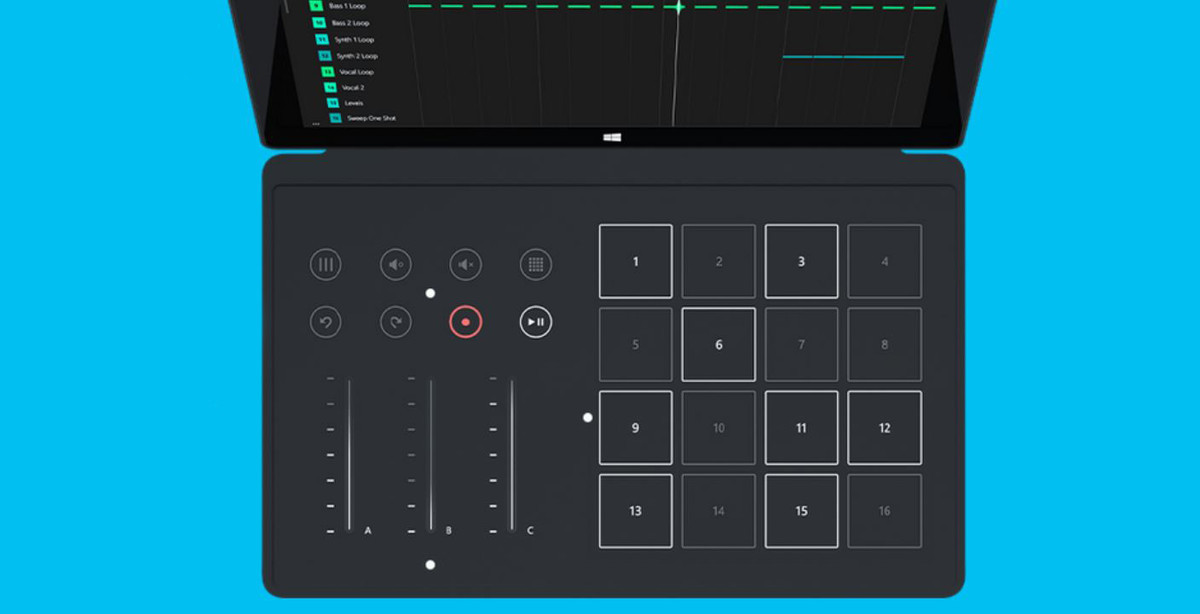
Task: Click the Sweep One Shot track
Action: 370,118
